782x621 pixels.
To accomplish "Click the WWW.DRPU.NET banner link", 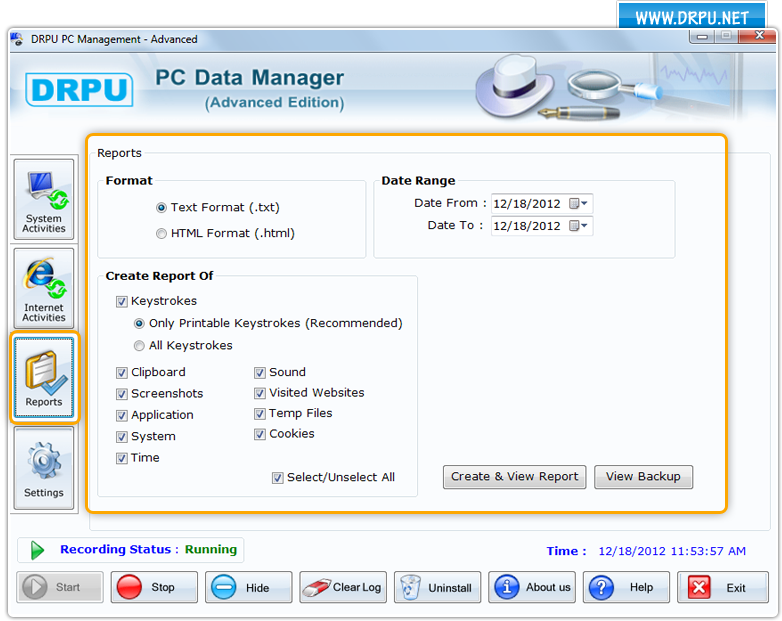I will click(x=692, y=18).
